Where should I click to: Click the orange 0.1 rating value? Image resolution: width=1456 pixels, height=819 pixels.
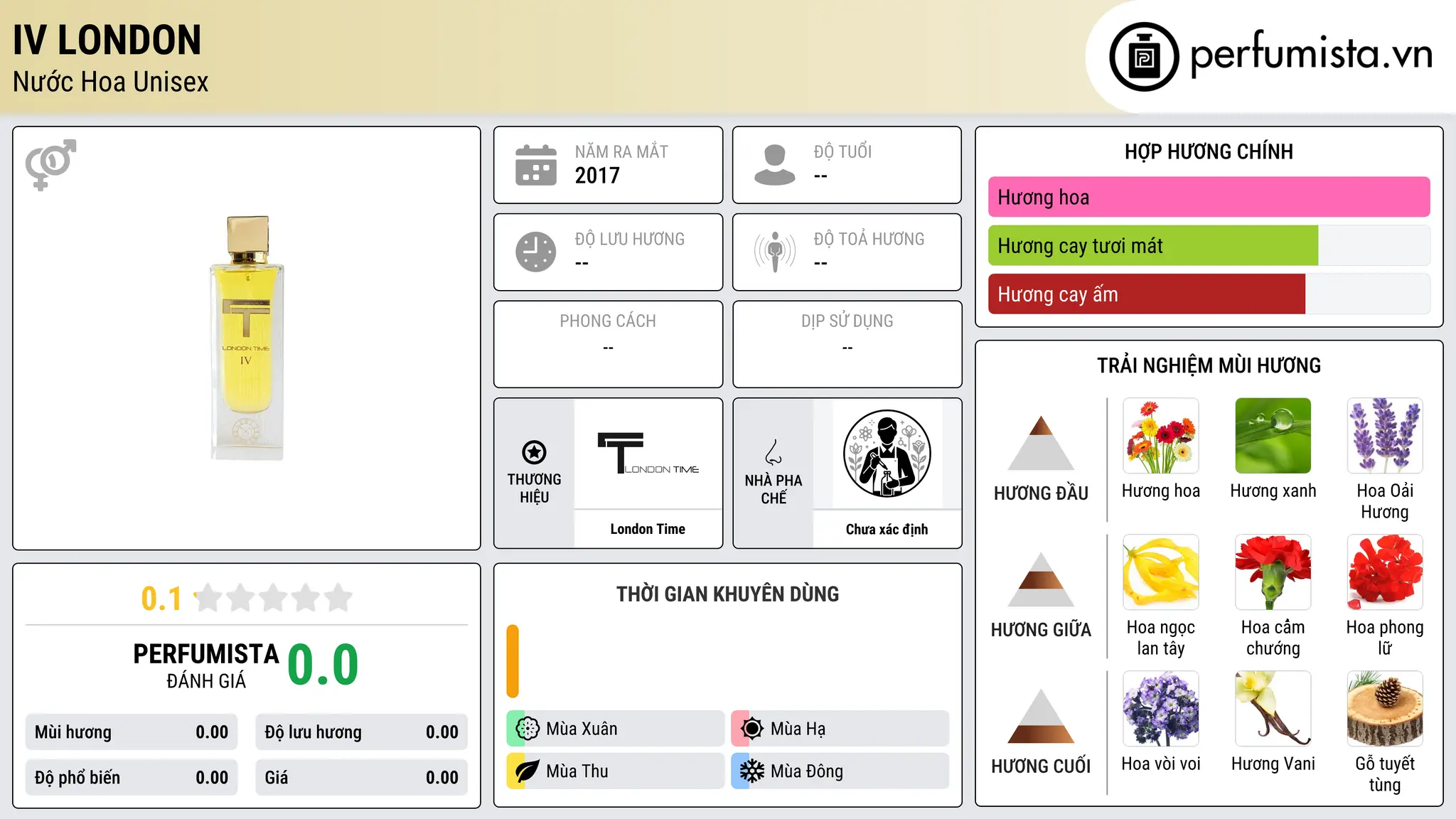(x=161, y=599)
